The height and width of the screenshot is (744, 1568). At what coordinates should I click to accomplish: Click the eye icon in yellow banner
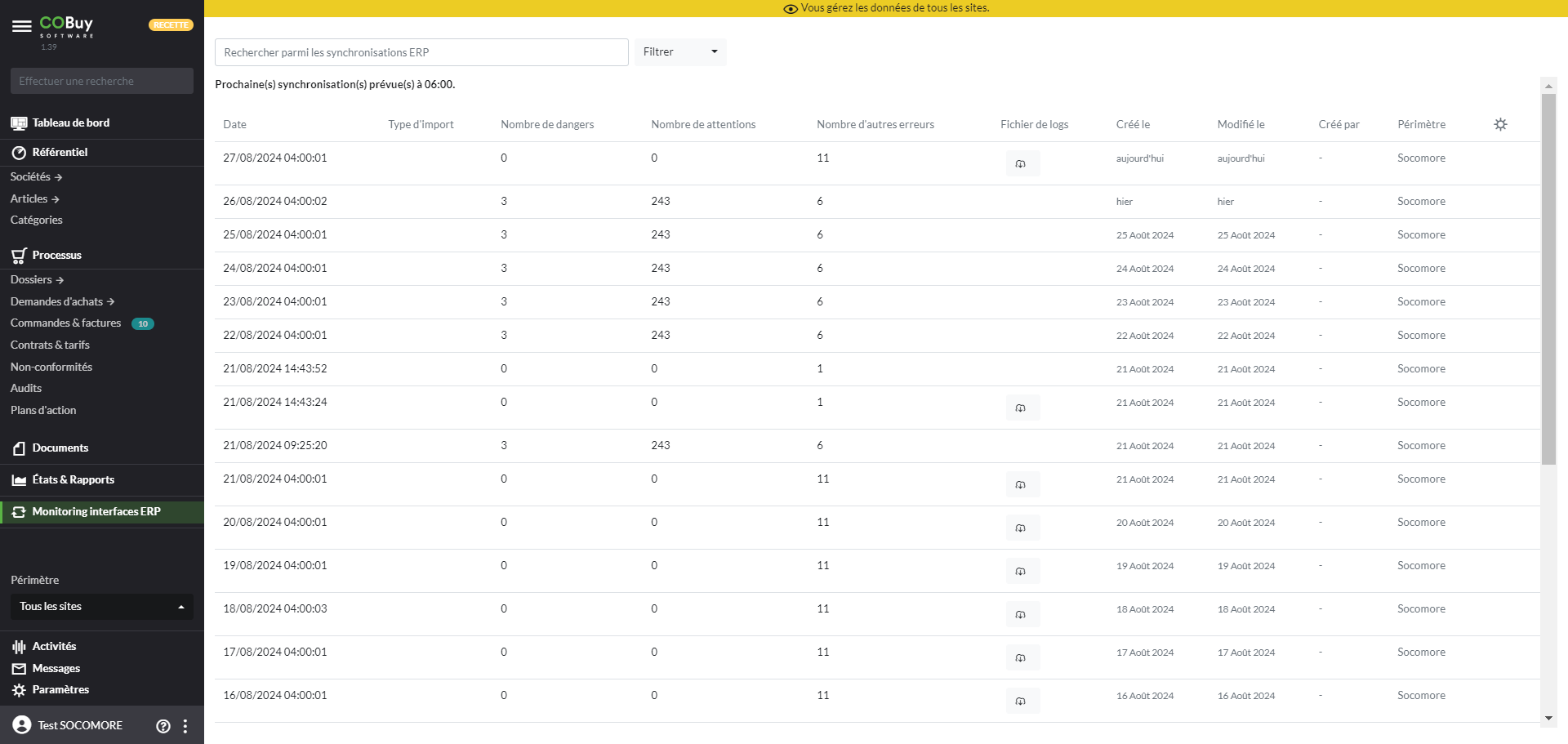(x=790, y=9)
